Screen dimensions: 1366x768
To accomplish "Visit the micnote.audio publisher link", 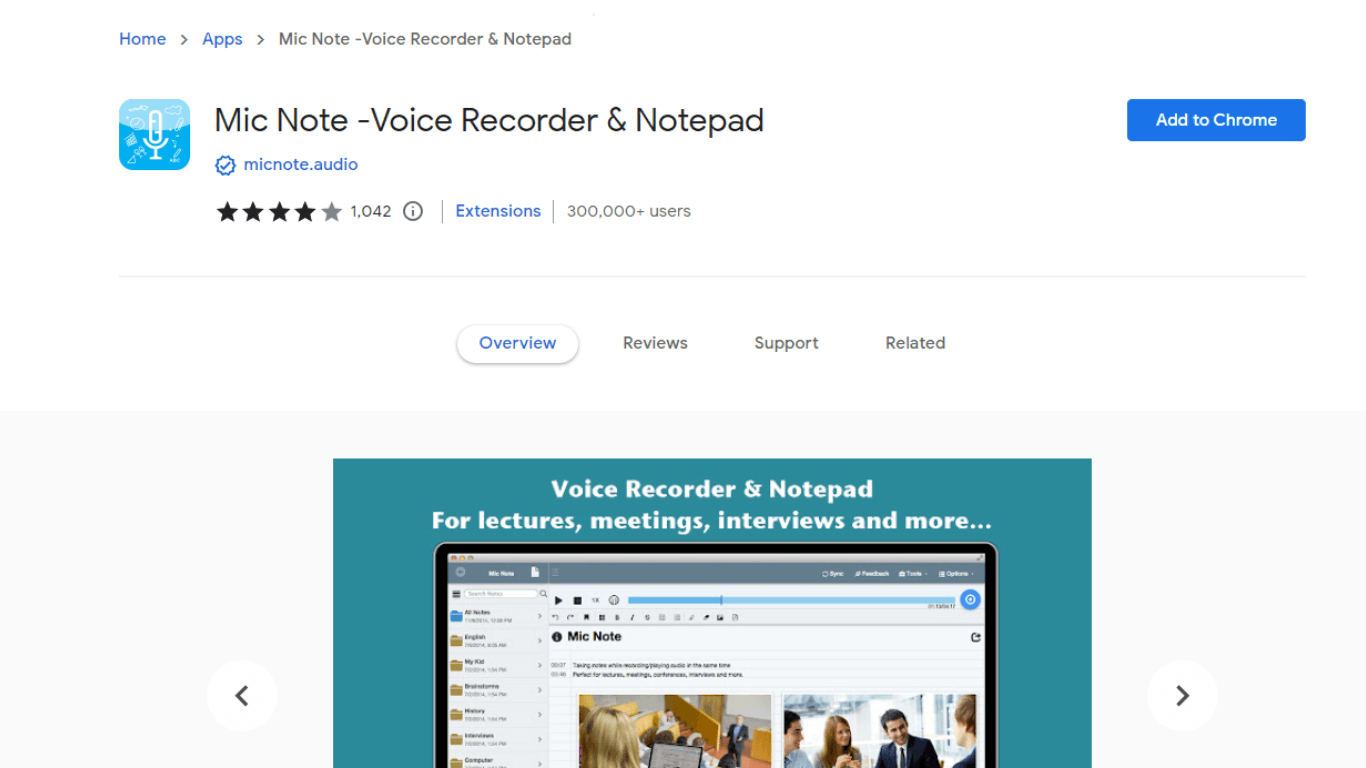I will pyautogui.click(x=300, y=165).
